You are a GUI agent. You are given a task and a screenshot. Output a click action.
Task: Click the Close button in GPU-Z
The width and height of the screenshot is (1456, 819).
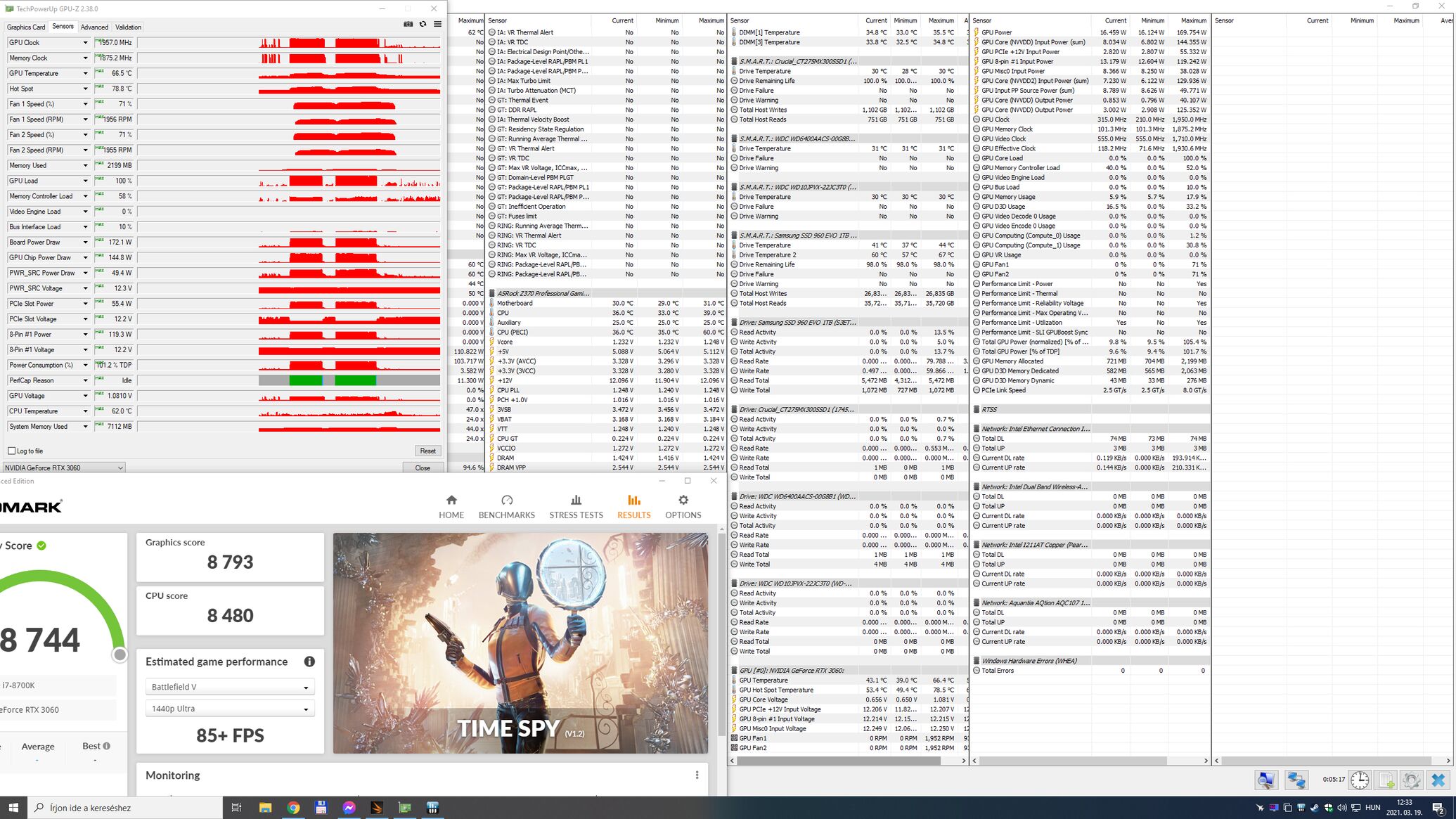[x=423, y=467]
